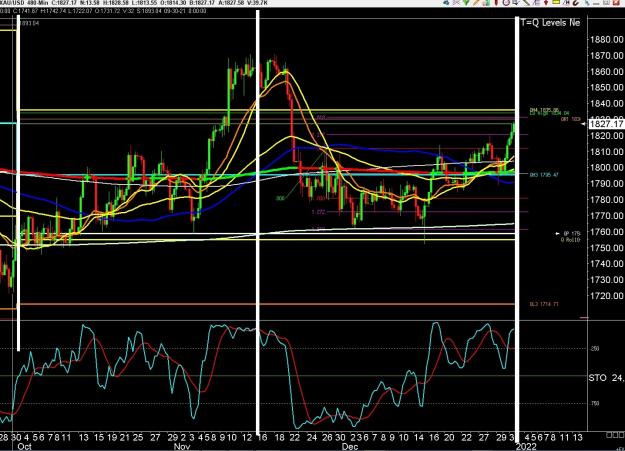The width and height of the screenshot is (625, 451).
Task: Click the 1720.00 price axis label
Action: [x=607, y=295]
